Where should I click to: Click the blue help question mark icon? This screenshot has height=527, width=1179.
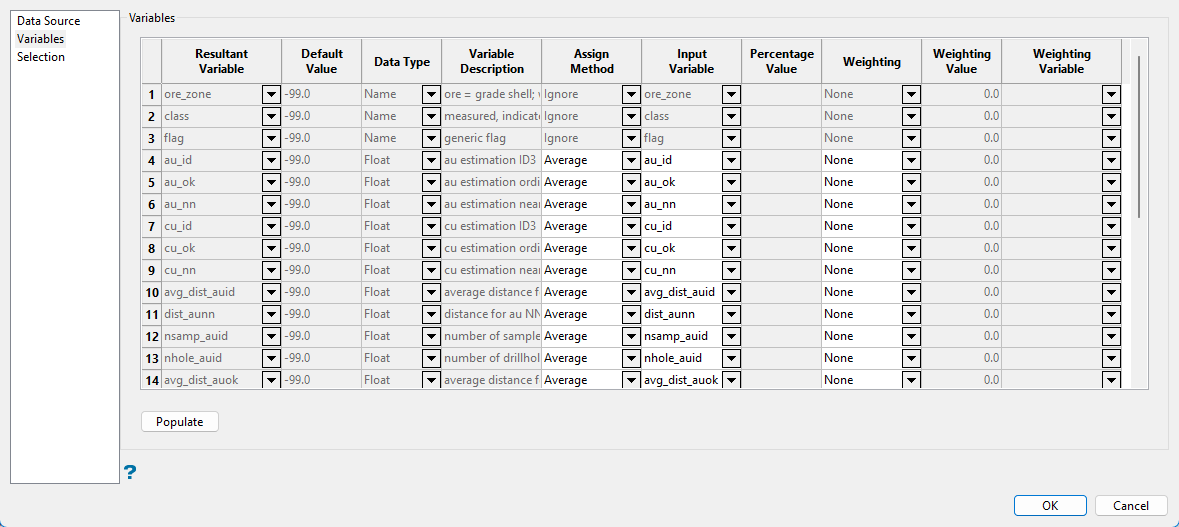click(130, 472)
